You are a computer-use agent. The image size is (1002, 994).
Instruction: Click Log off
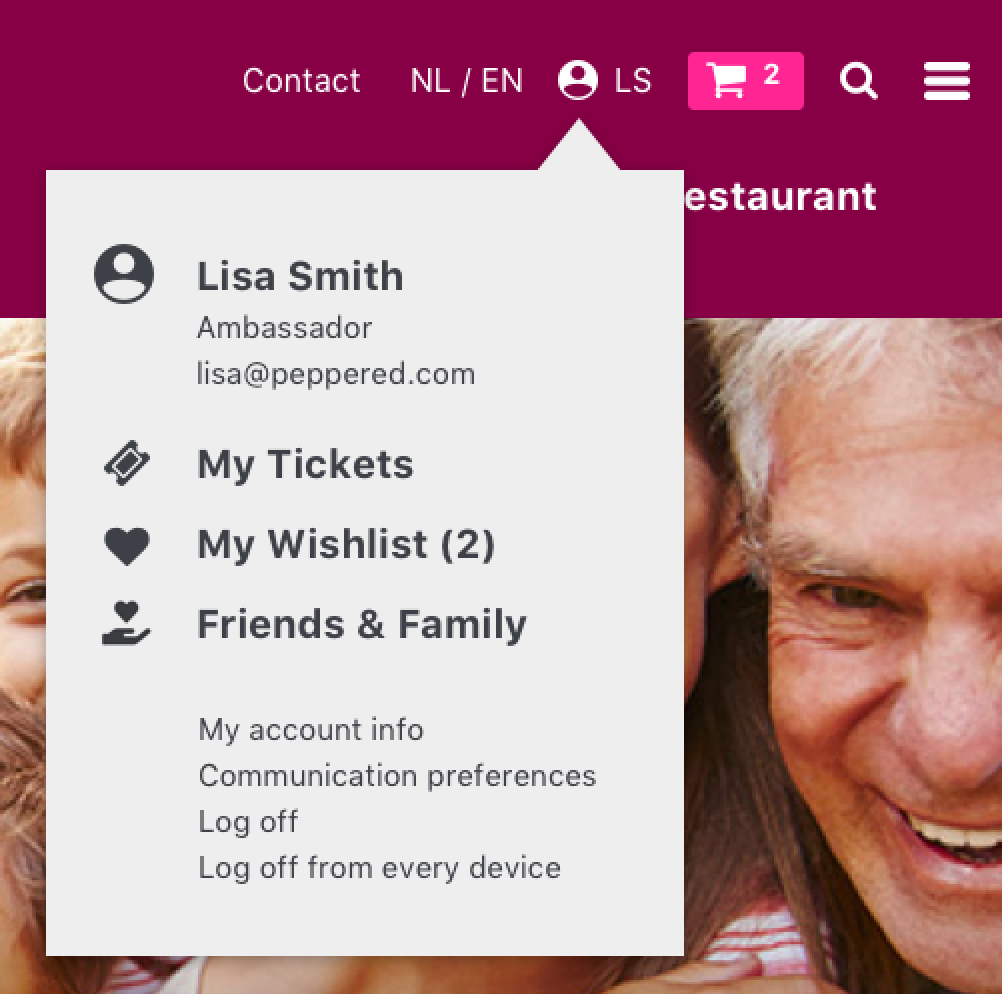pos(248,822)
